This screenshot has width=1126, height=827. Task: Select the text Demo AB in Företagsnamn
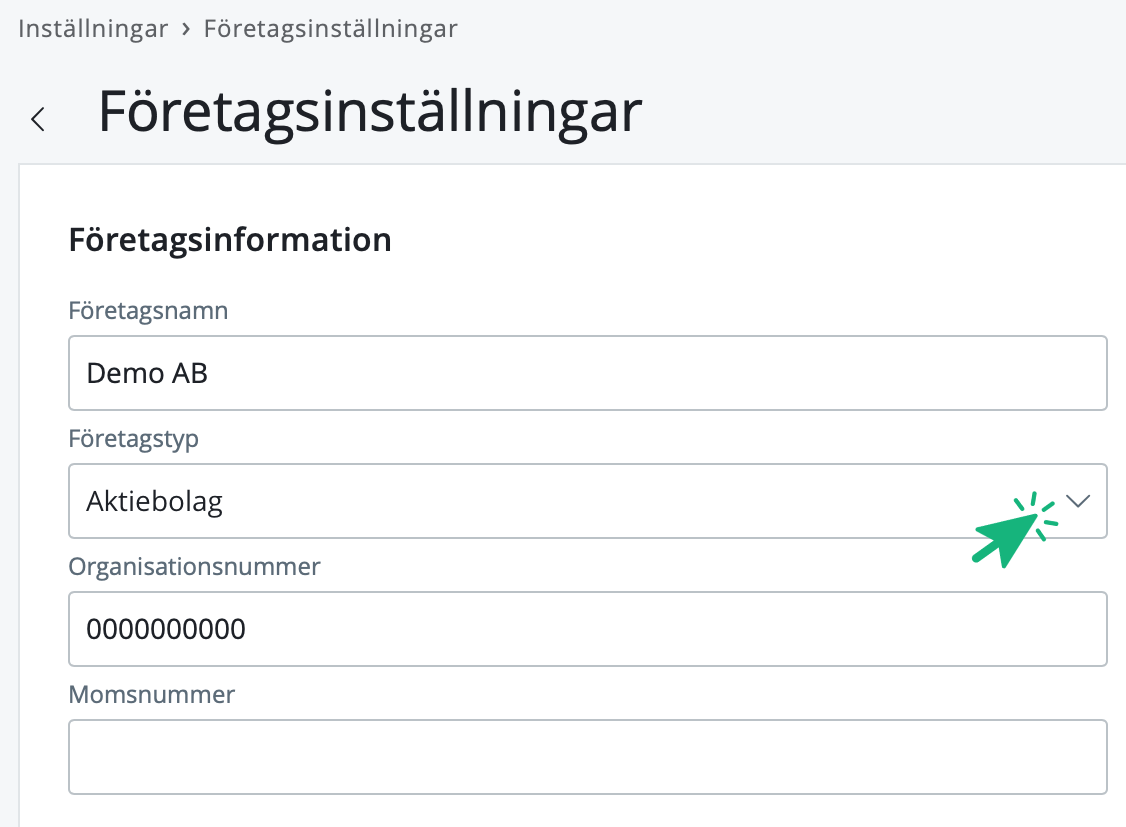(x=146, y=373)
